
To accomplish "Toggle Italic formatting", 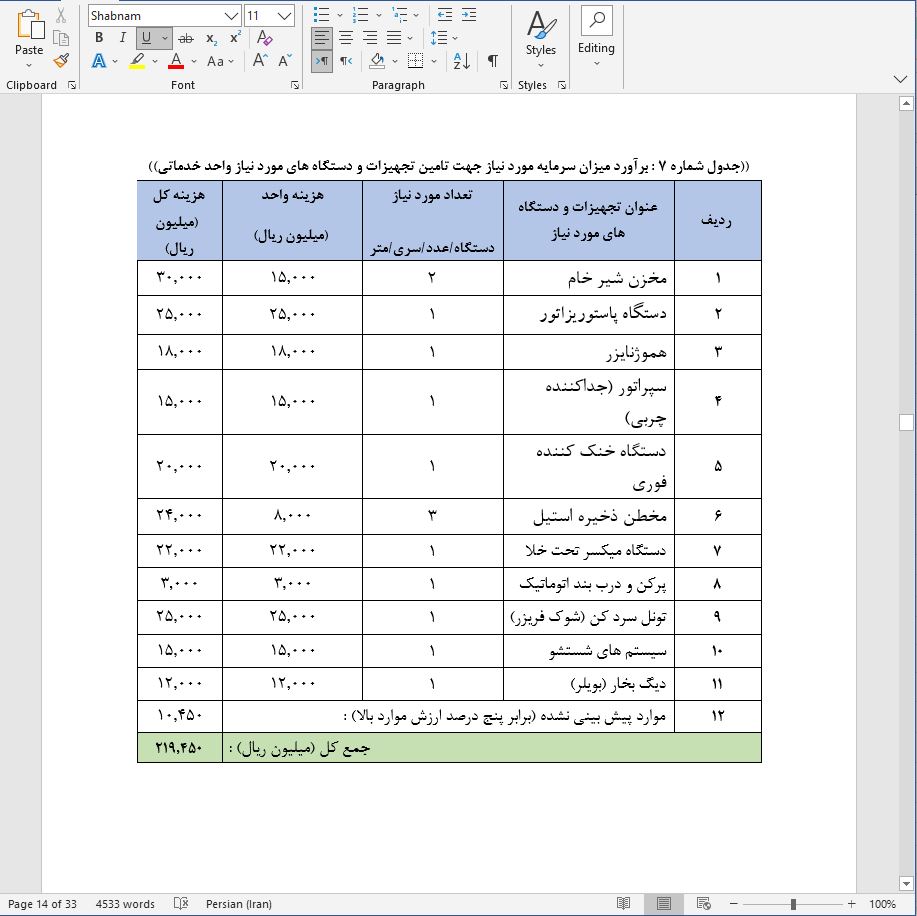I will pyautogui.click(x=121, y=36).
